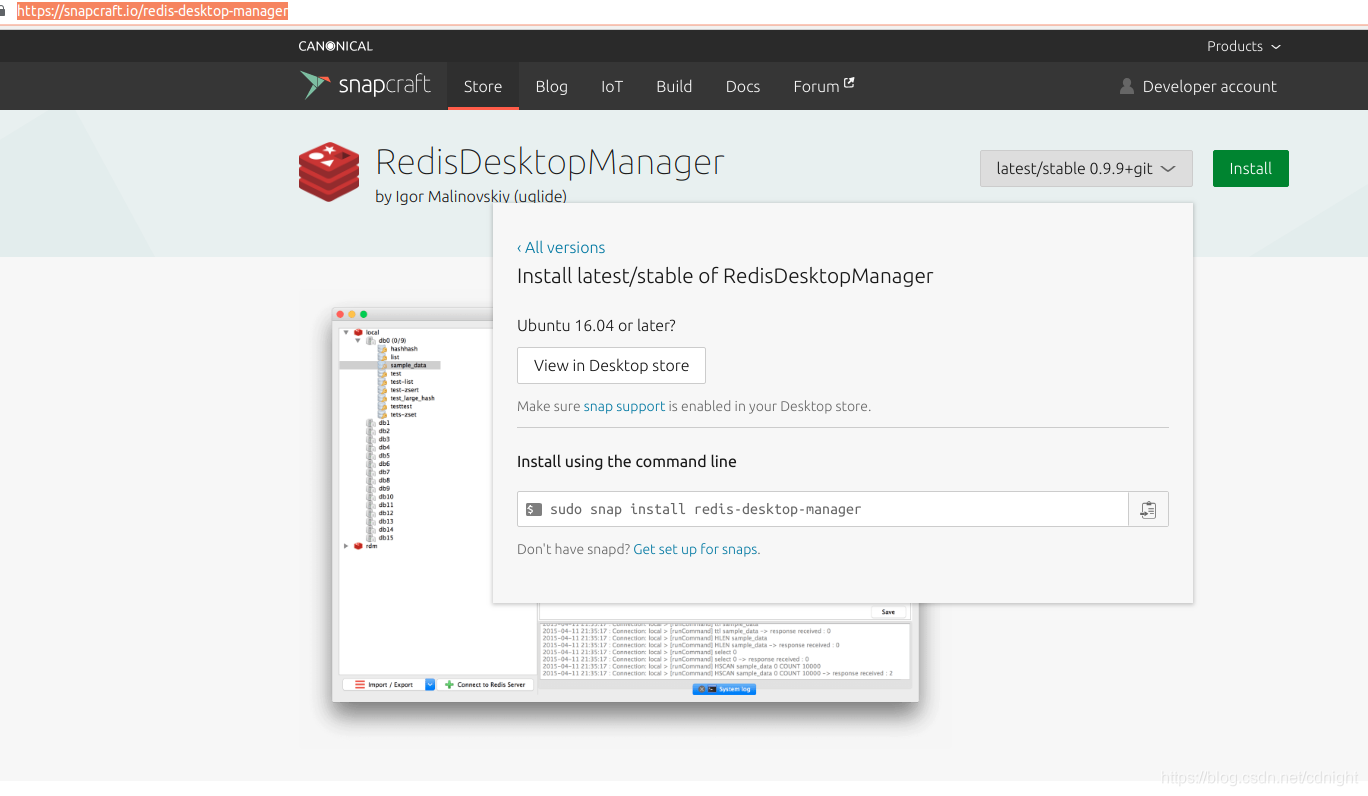The width and height of the screenshot is (1368, 796).
Task: Click the Snapcraft logo
Action: click(365, 85)
